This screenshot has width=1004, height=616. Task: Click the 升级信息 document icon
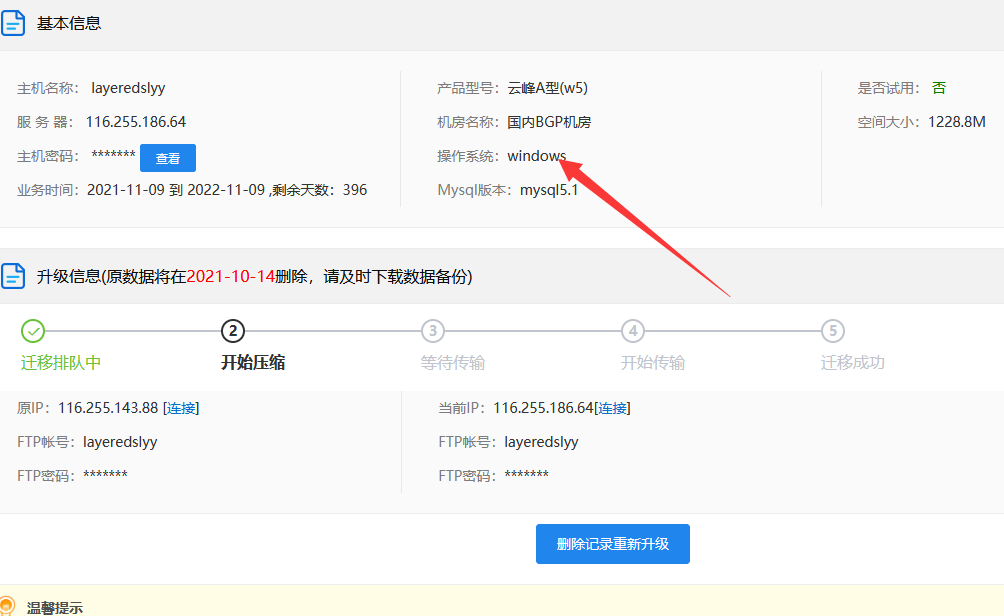coord(13,276)
